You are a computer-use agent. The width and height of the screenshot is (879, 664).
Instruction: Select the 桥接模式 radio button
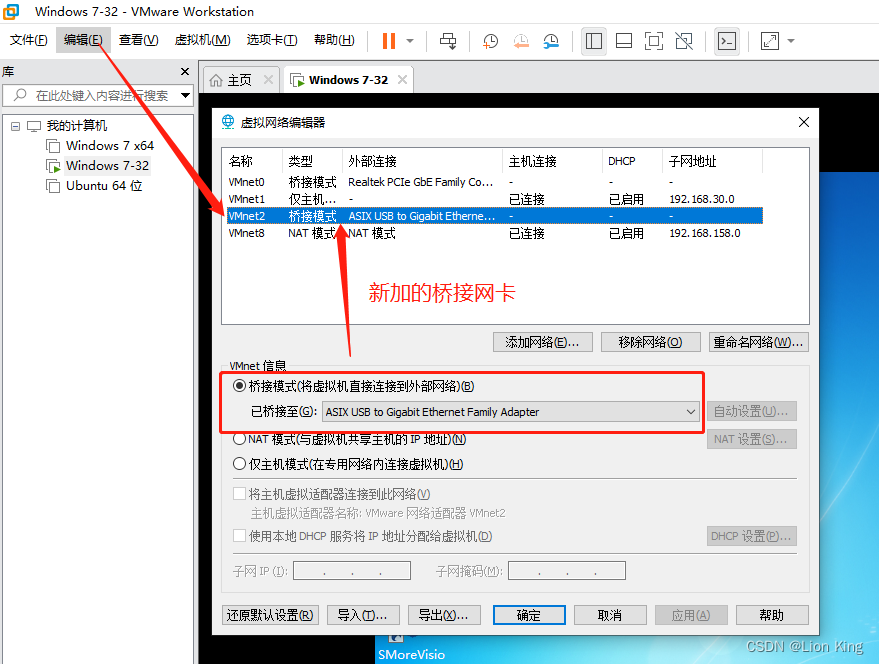tap(239, 386)
